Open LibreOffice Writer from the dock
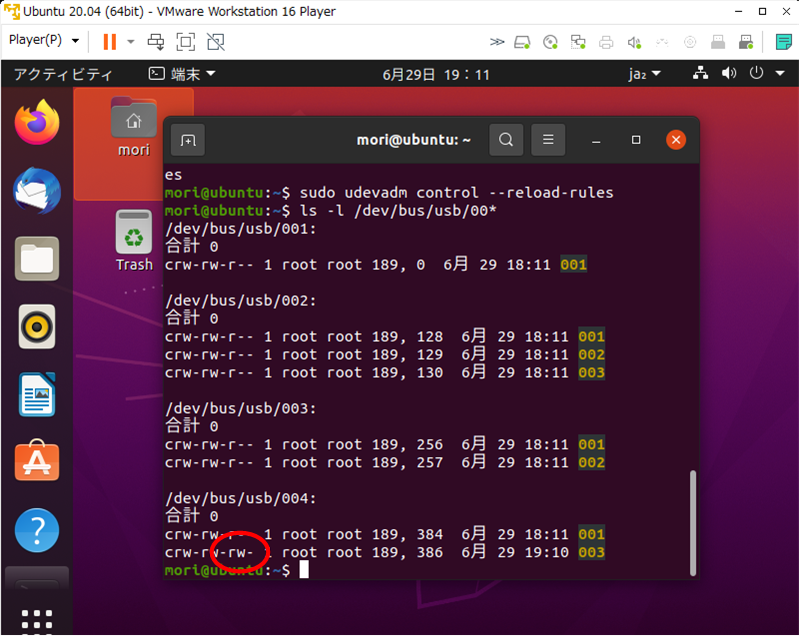Image resolution: width=800 pixels, height=636 pixels. pos(37,394)
